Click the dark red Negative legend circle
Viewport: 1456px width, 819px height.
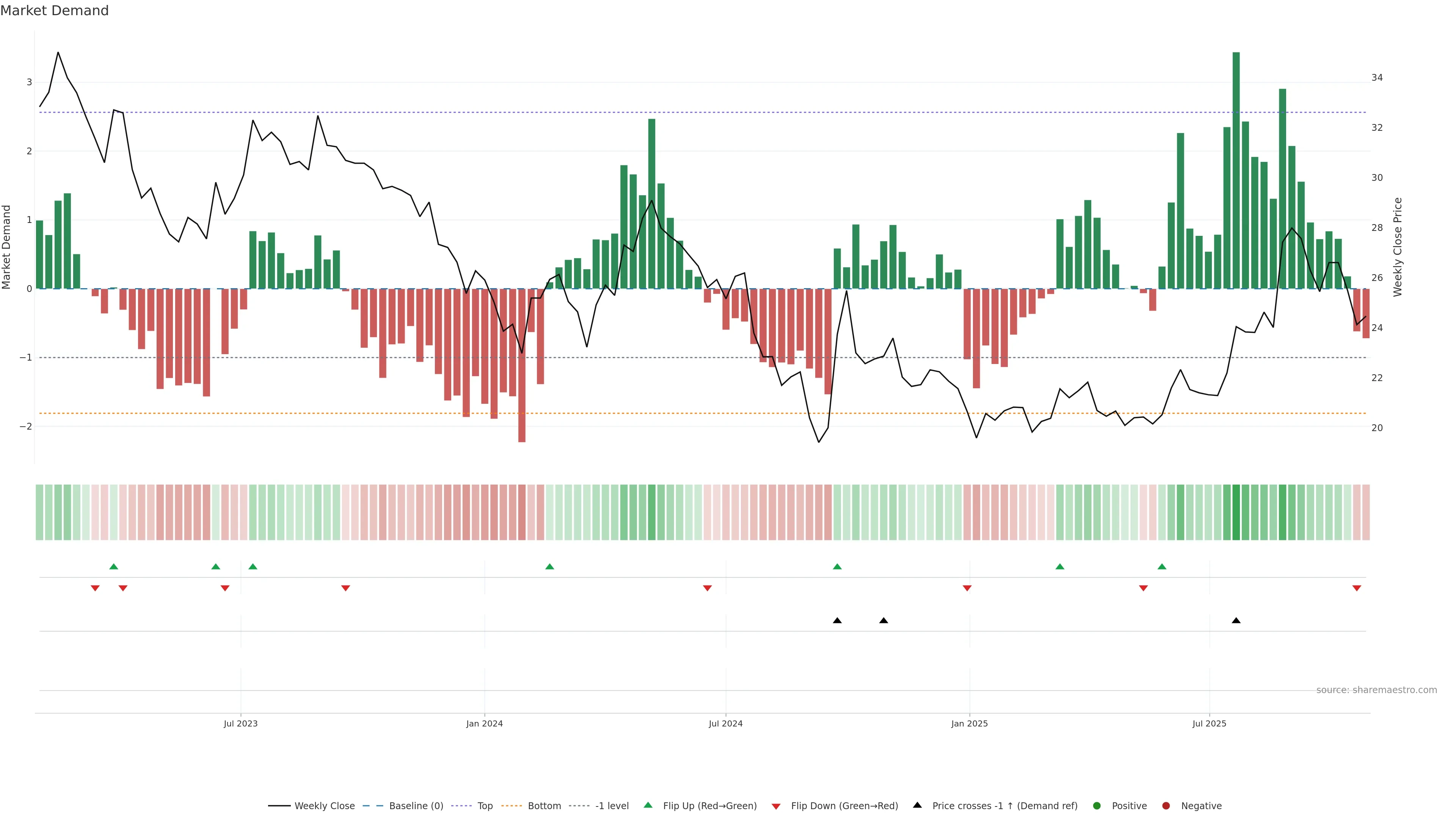pyautogui.click(x=1166, y=806)
